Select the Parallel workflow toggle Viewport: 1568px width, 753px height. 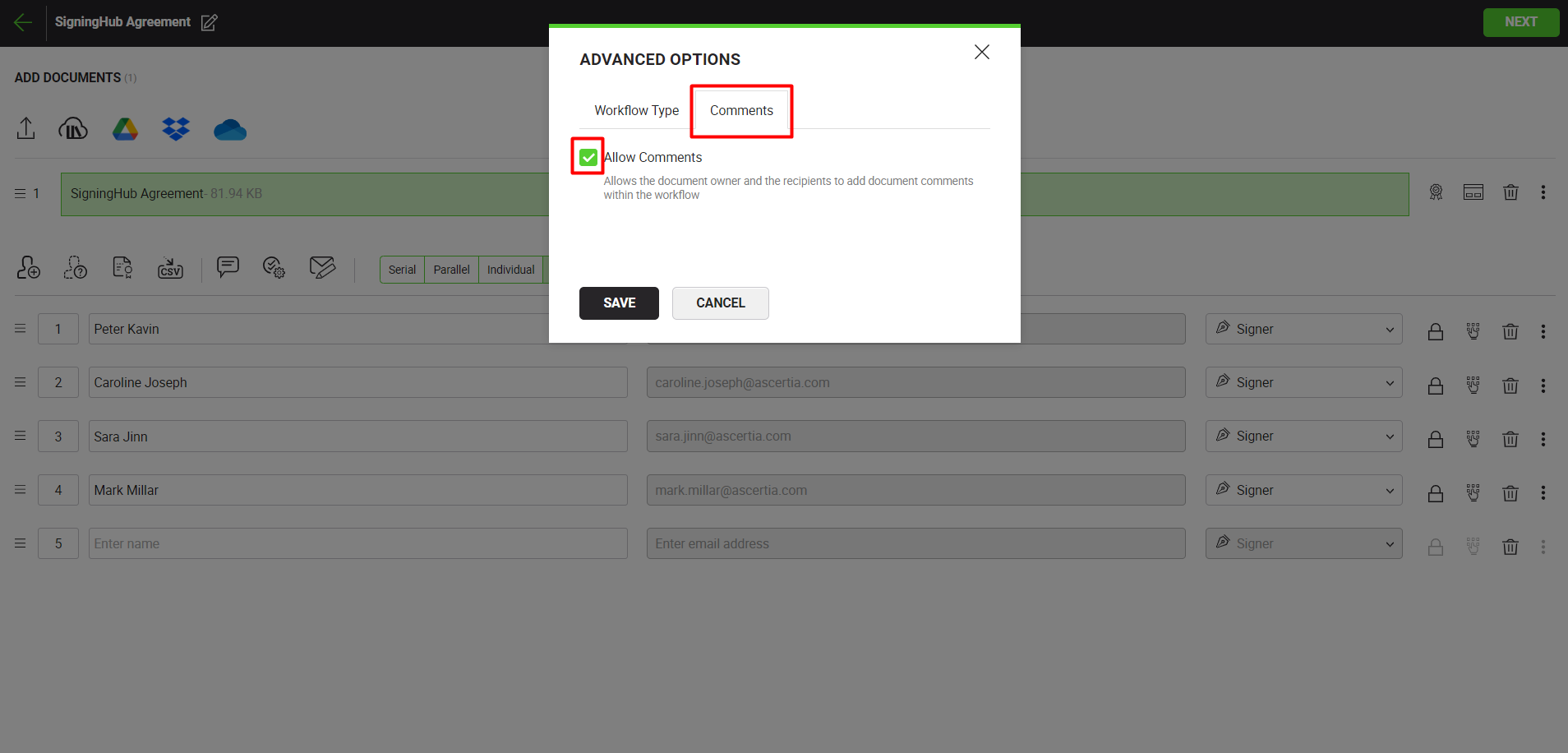tap(451, 270)
